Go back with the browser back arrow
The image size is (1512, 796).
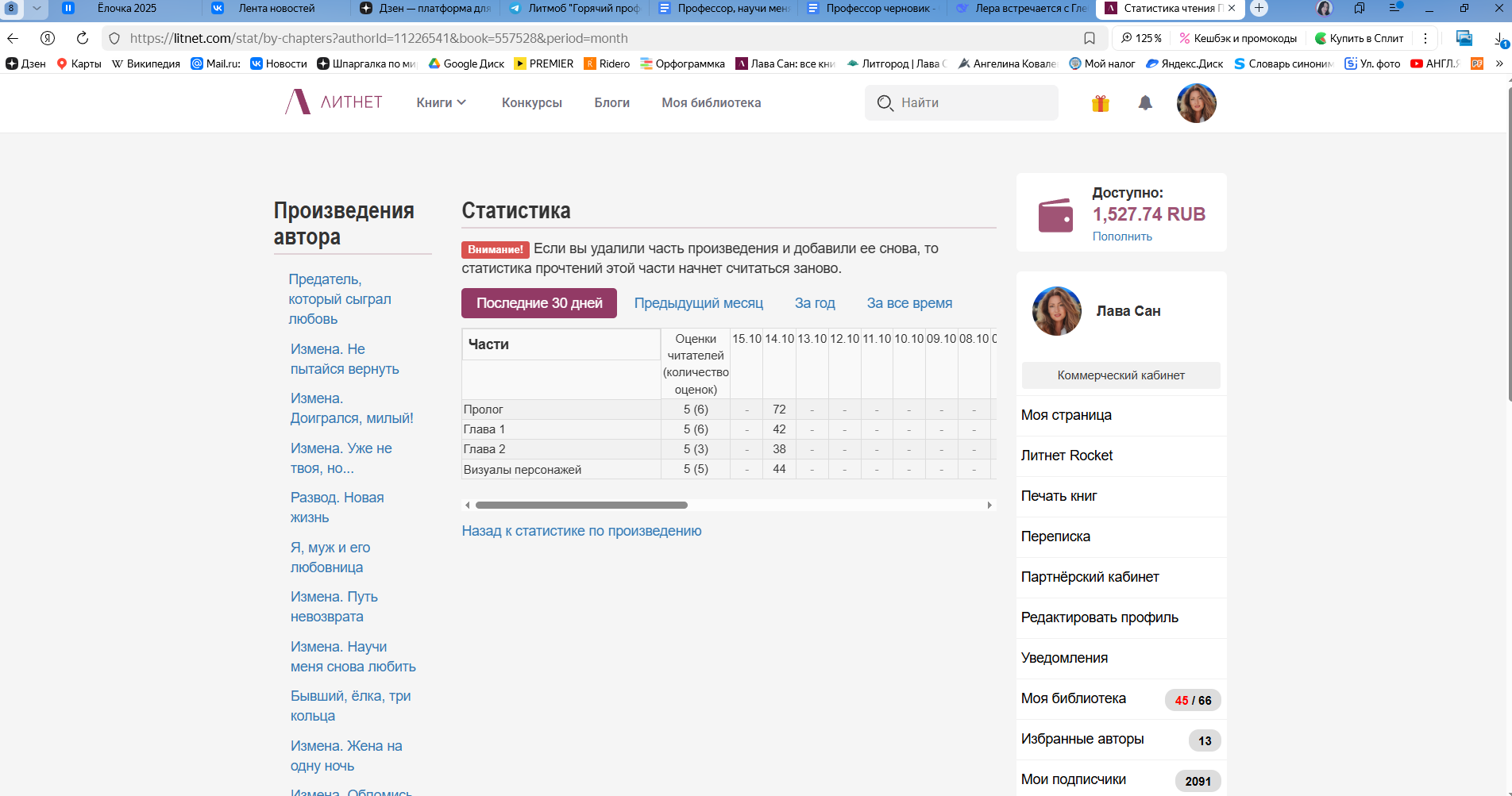click(x=13, y=38)
